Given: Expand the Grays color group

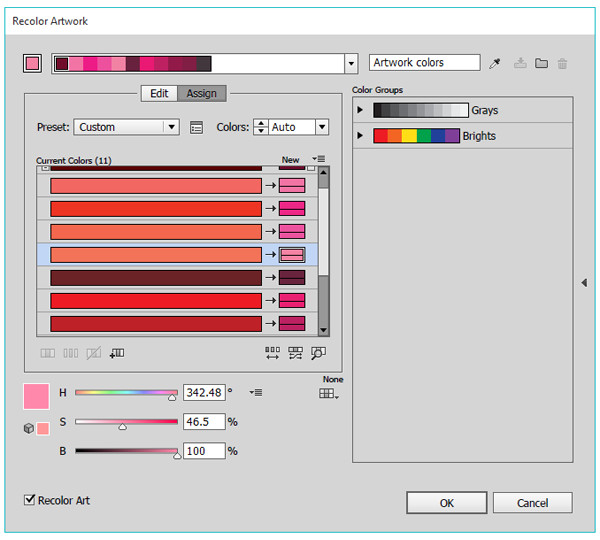Looking at the screenshot, I should click(361, 110).
